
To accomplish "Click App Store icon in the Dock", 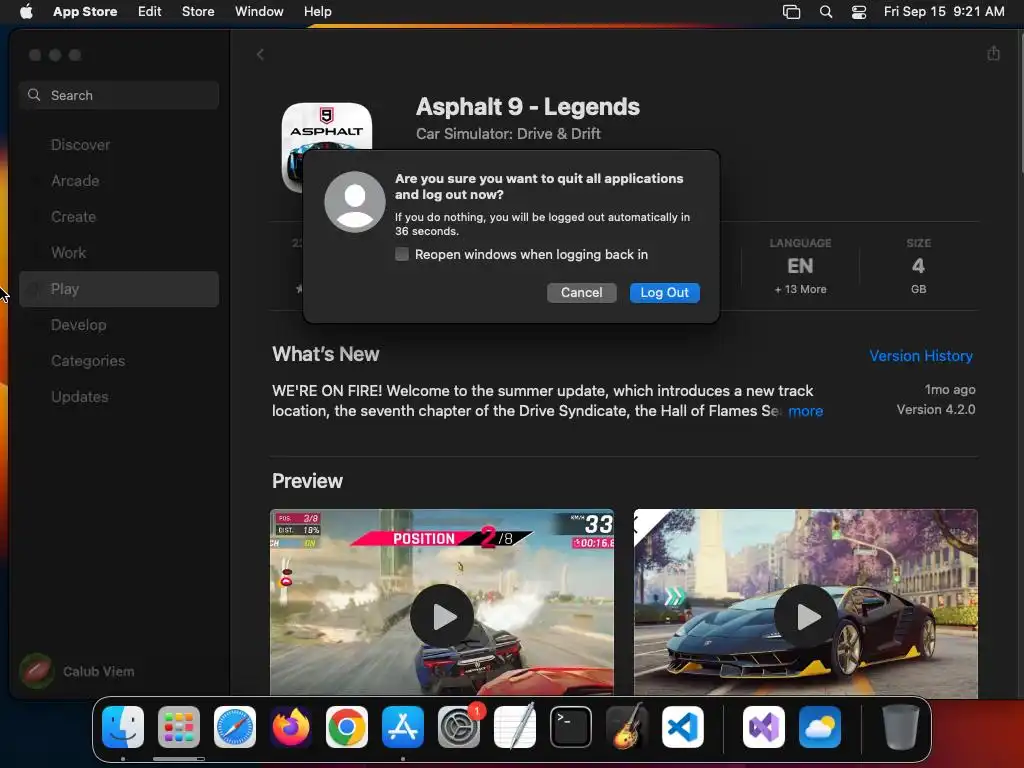I will point(403,727).
